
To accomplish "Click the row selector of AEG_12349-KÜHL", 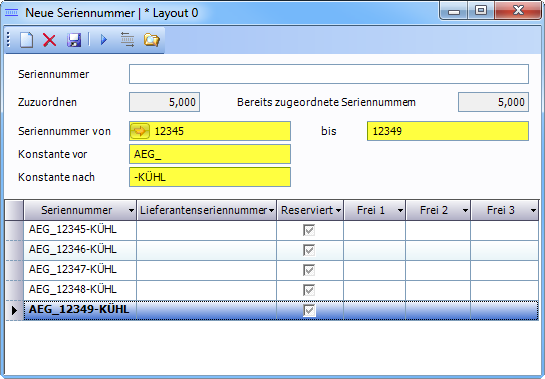I will [x=14, y=310].
